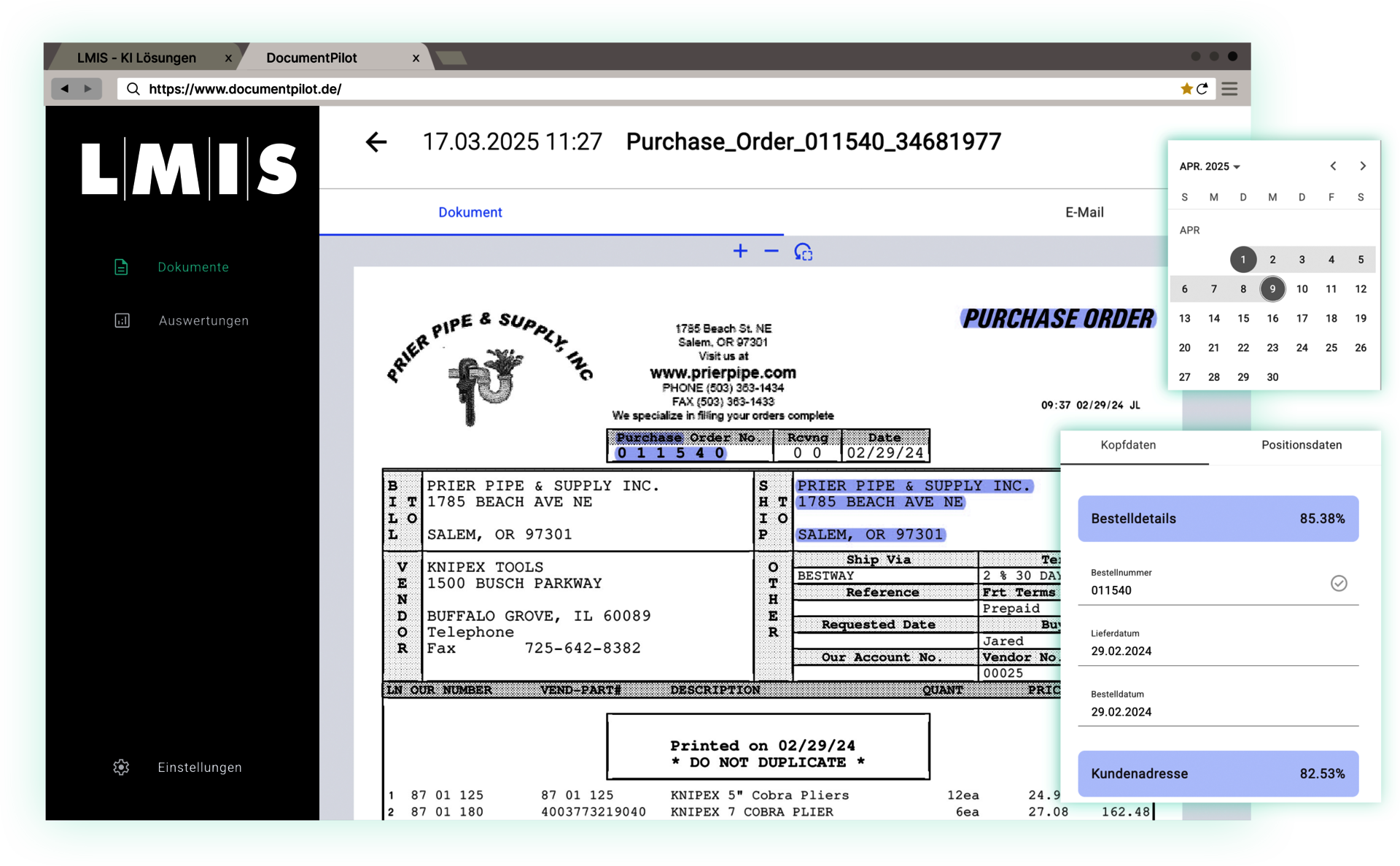
Task: Click highlighted PURCHASE ORDER heading in document
Action: tap(1059, 319)
